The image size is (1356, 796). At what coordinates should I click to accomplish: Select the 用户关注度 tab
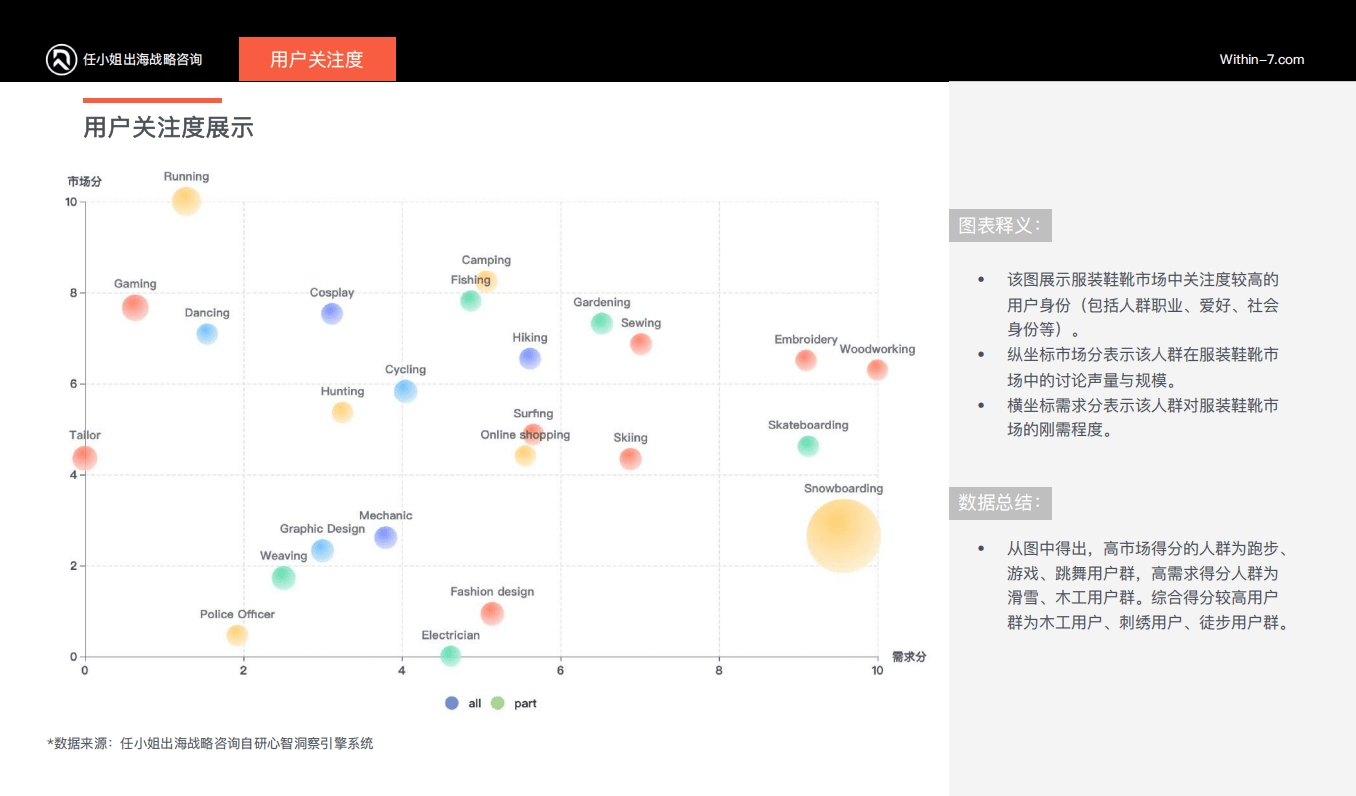point(317,60)
